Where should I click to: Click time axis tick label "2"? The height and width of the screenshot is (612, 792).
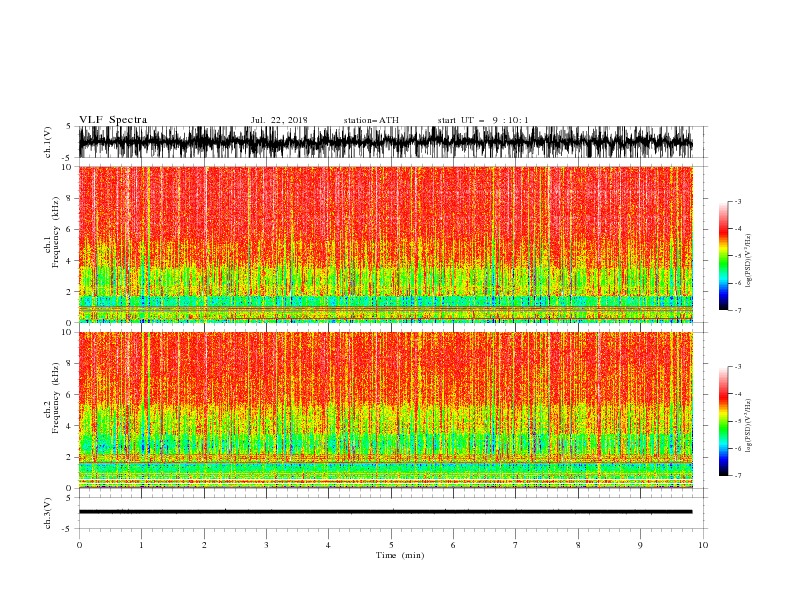204,545
